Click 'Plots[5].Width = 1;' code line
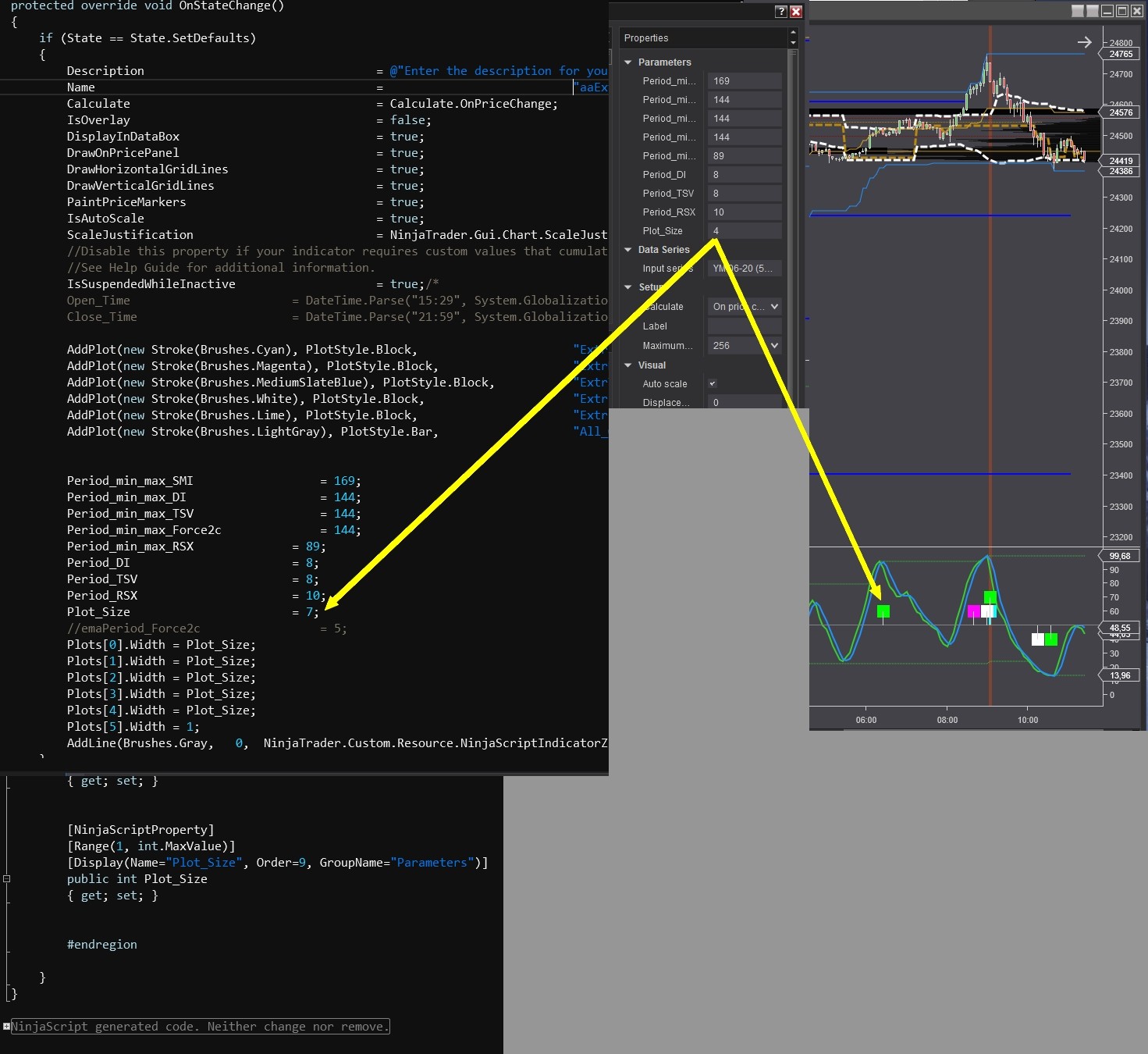 pos(133,727)
